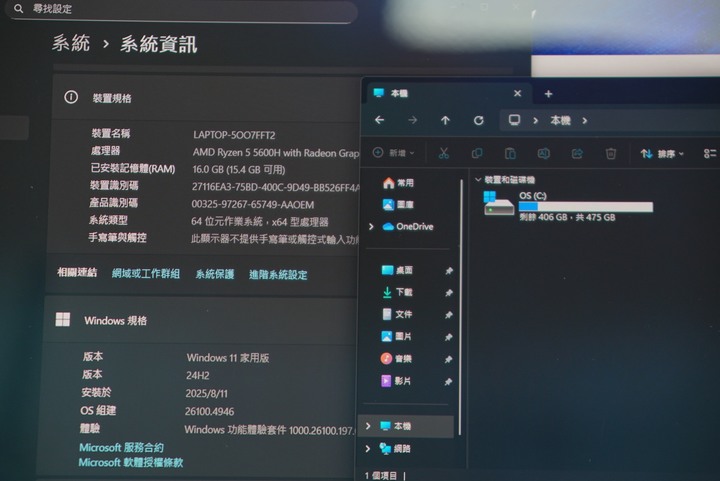Open 圖庫 in navigation pane
This screenshot has height=481, width=720.
398,204
